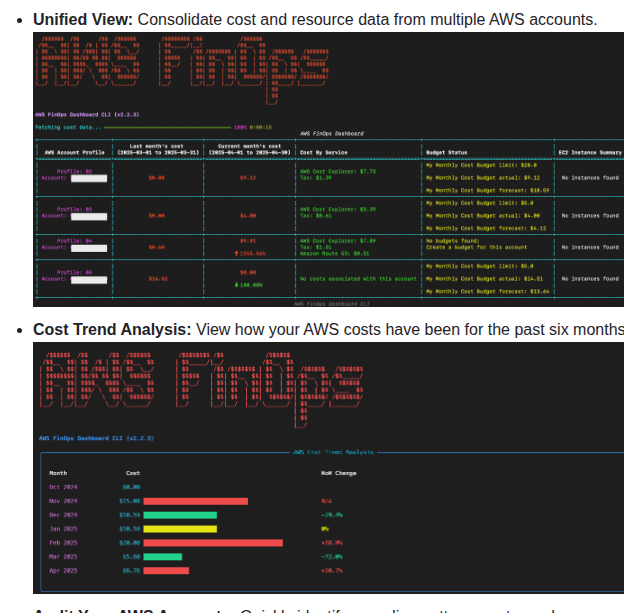Click the +20.7% MoM change value

pyautogui.click(x=332, y=571)
